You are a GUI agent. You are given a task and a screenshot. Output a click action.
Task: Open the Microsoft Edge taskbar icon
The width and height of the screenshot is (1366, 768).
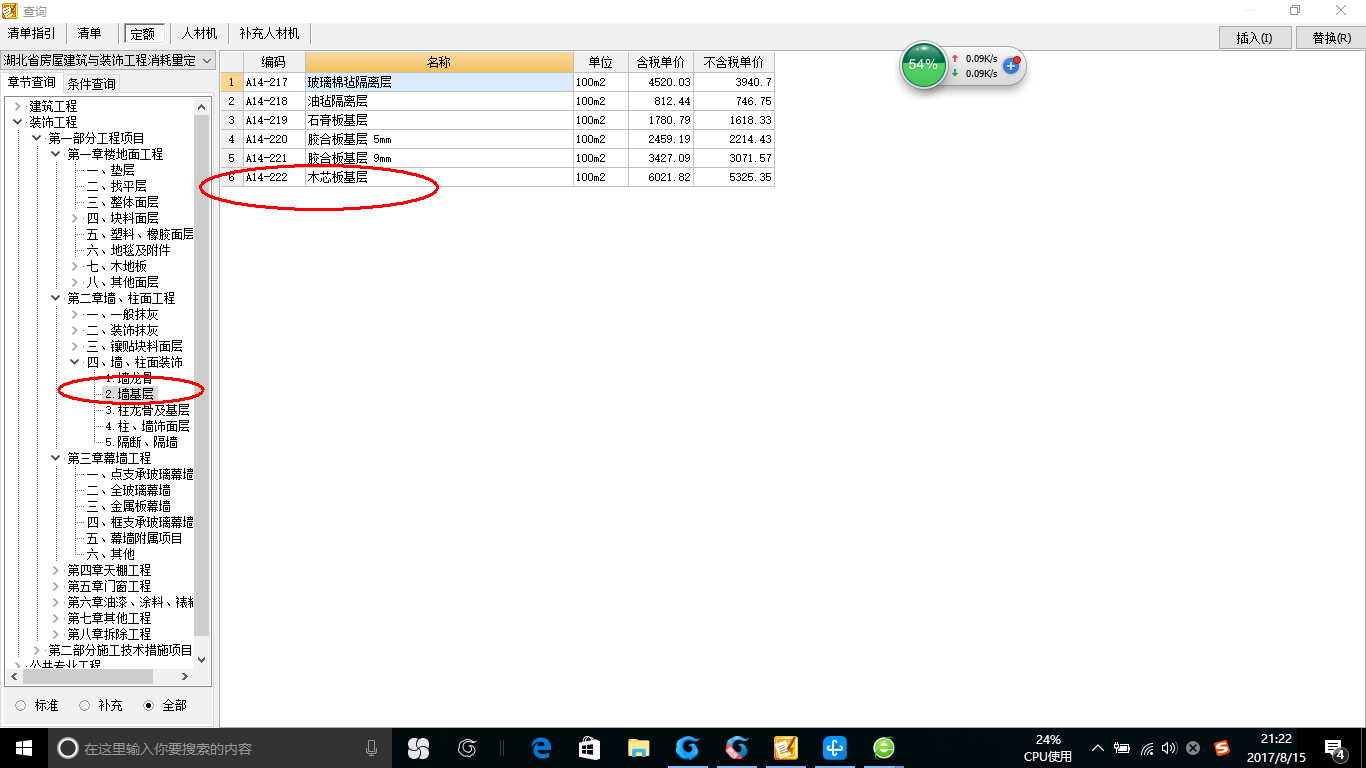(541, 748)
